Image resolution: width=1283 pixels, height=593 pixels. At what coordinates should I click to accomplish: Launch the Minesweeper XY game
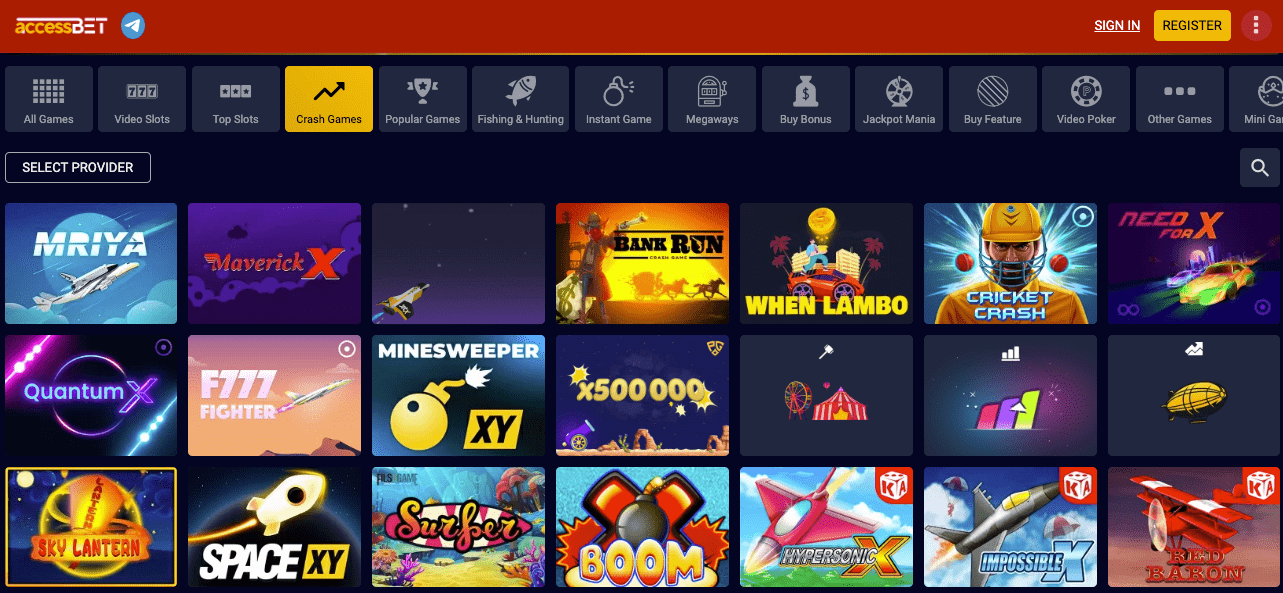coord(458,395)
